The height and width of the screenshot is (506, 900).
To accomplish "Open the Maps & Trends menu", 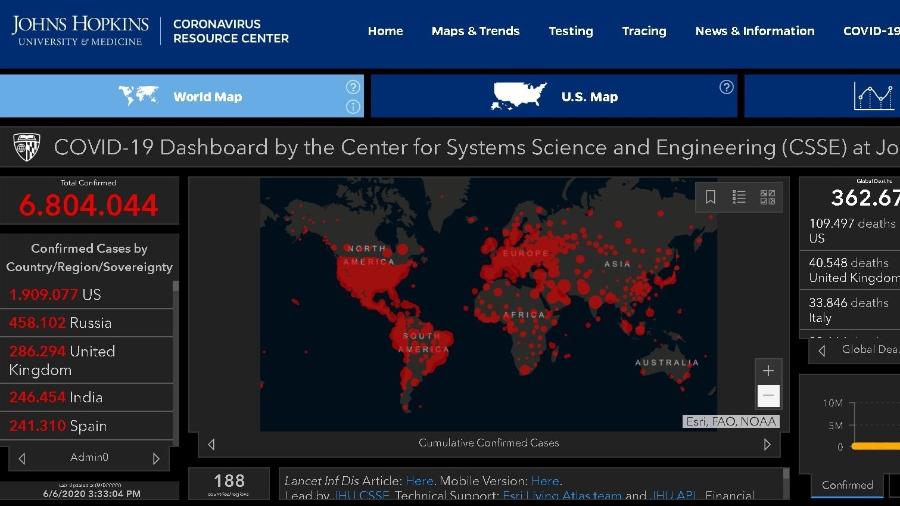I will pos(475,31).
